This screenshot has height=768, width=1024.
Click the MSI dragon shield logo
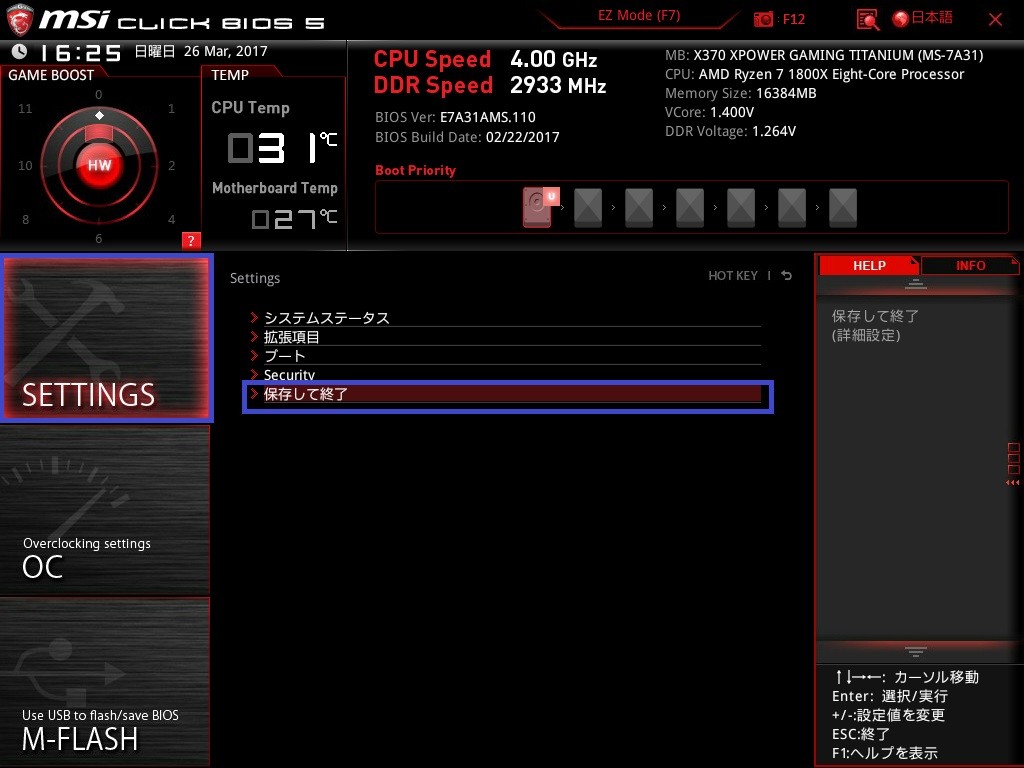point(19,20)
